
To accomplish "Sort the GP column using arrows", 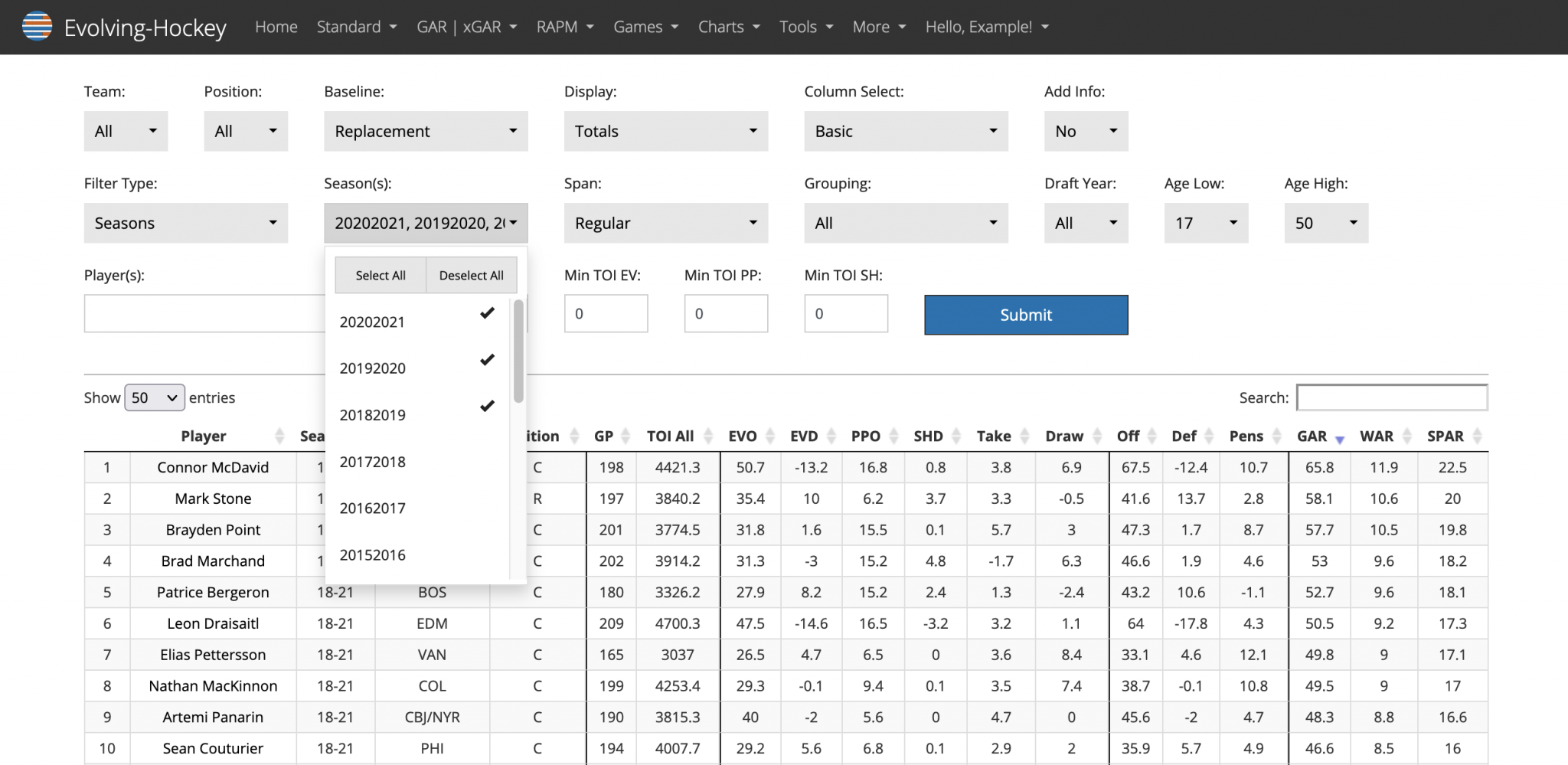I will (626, 436).
